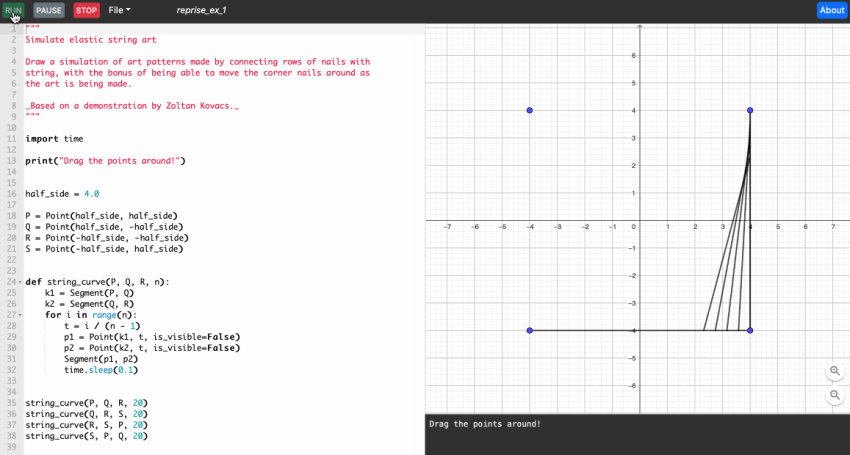The image size is (850, 455).
Task: Place cursor on last string_curve(S, P, Q, 20) line
Action: 86,436
